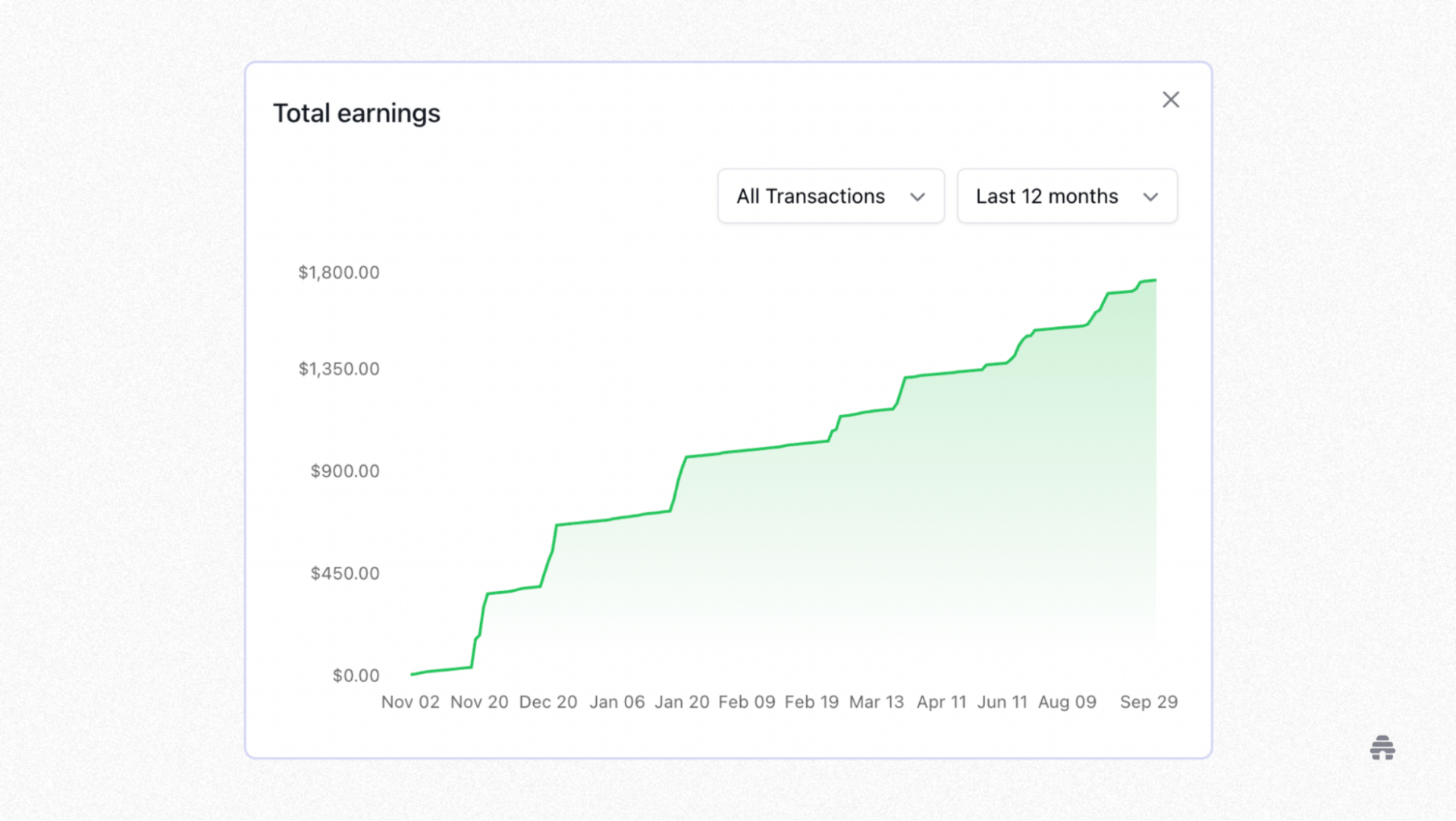This screenshot has height=821, width=1456.
Task: Click the Dec 20 date on the x-axis
Action: click(548, 702)
